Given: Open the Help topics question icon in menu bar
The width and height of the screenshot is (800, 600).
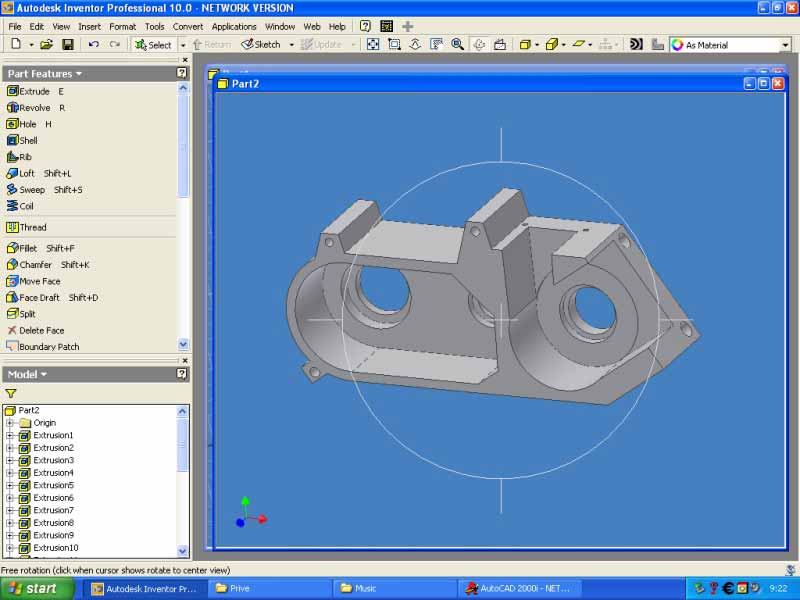Looking at the screenshot, I should (365, 26).
